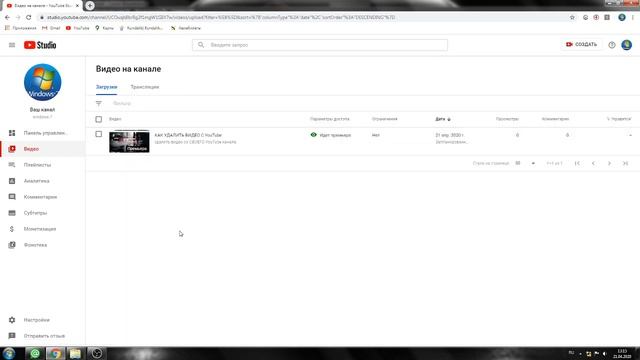This screenshot has height=360, width=640.
Task: Open the Monetization sidebar item
Action: click(42, 229)
